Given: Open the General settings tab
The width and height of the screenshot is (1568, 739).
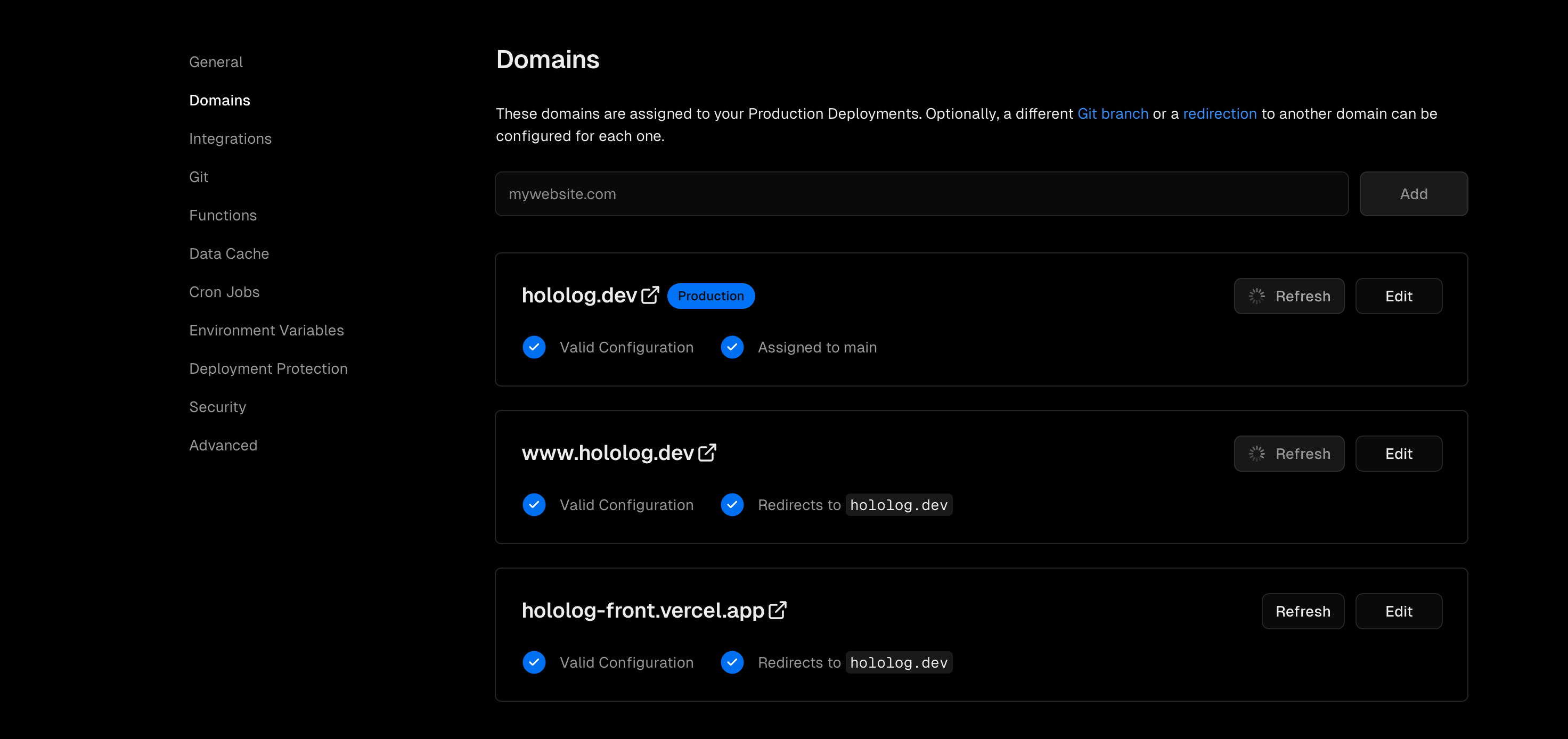Looking at the screenshot, I should [216, 61].
